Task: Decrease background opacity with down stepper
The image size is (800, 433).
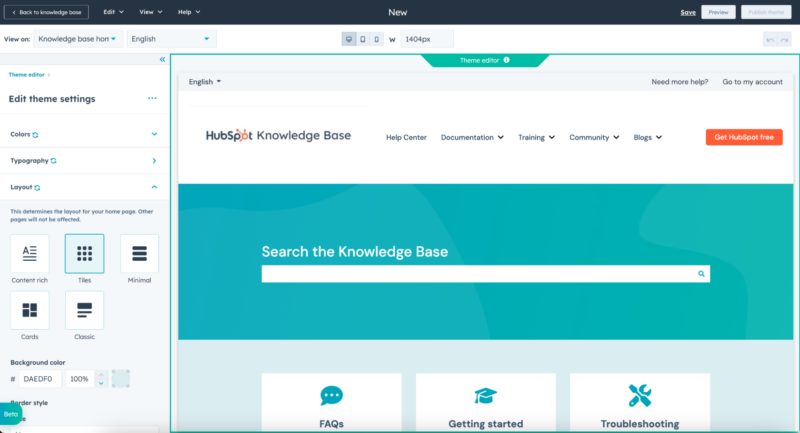Action: pyautogui.click(x=101, y=383)
